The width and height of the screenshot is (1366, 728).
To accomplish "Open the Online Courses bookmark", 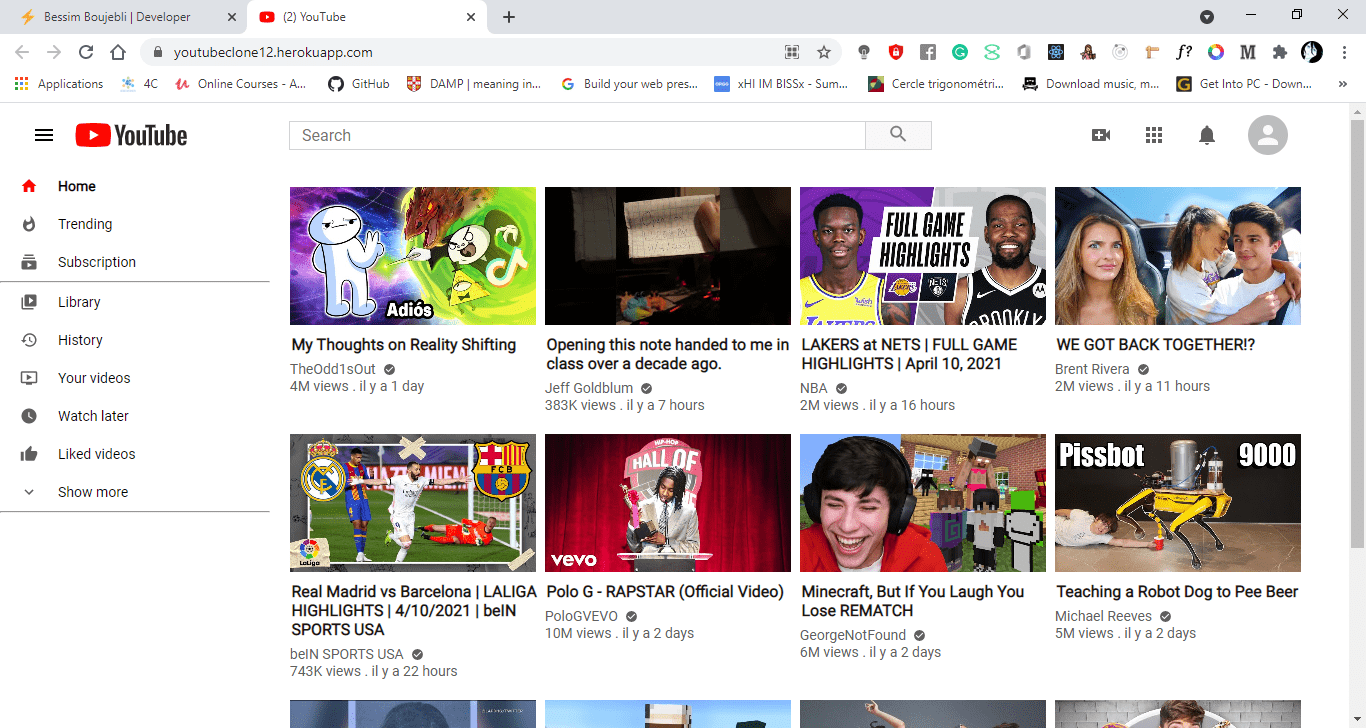I will (x=241, y=84).
